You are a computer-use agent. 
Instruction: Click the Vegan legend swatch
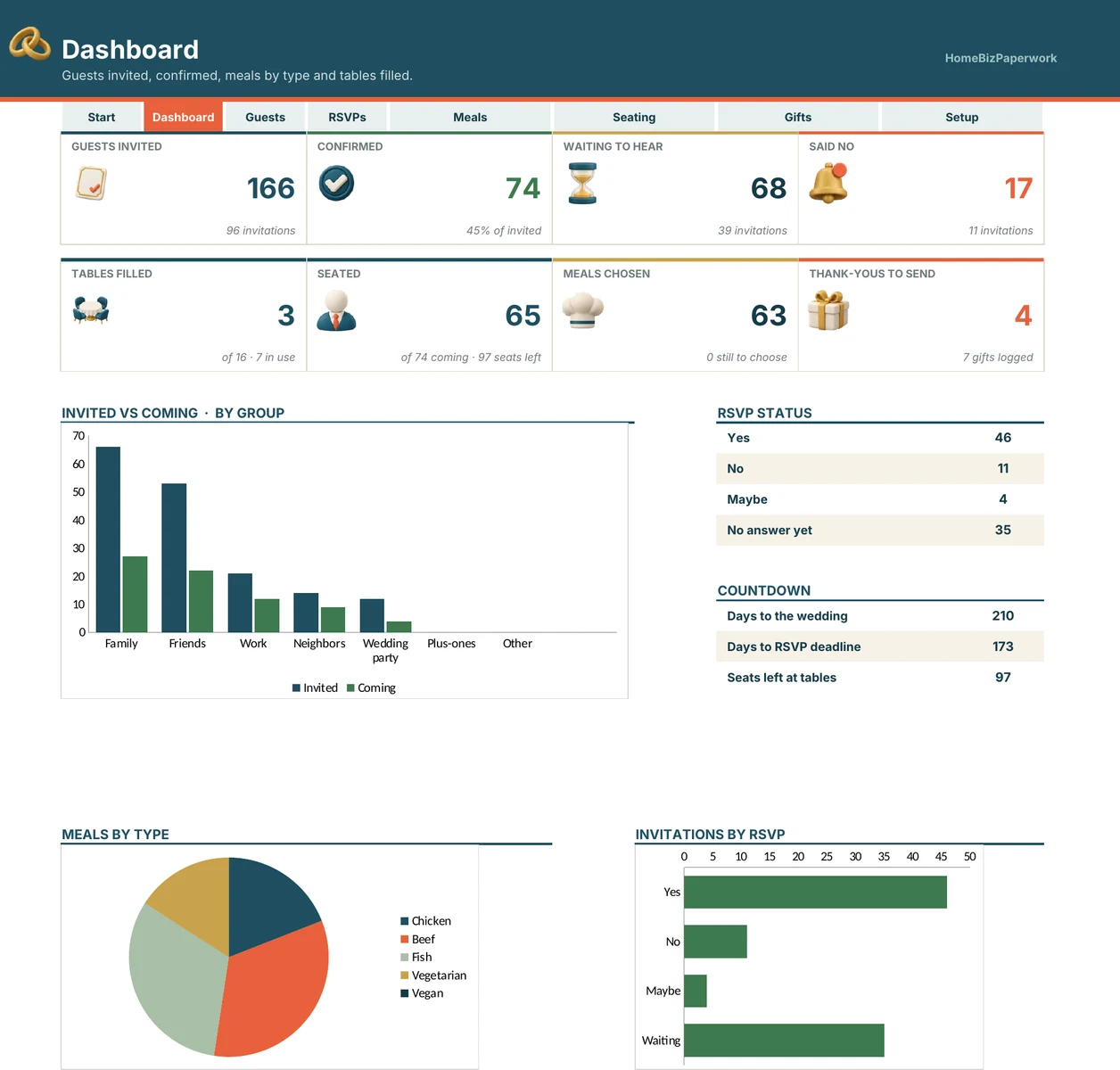(x=404, y=993)
